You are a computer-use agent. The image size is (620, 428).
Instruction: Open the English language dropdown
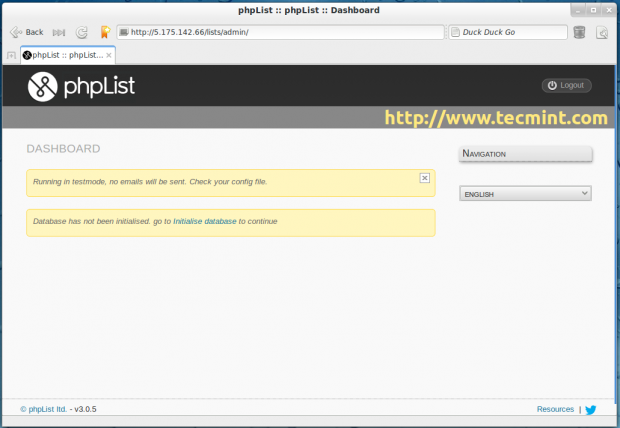(525, 194)
